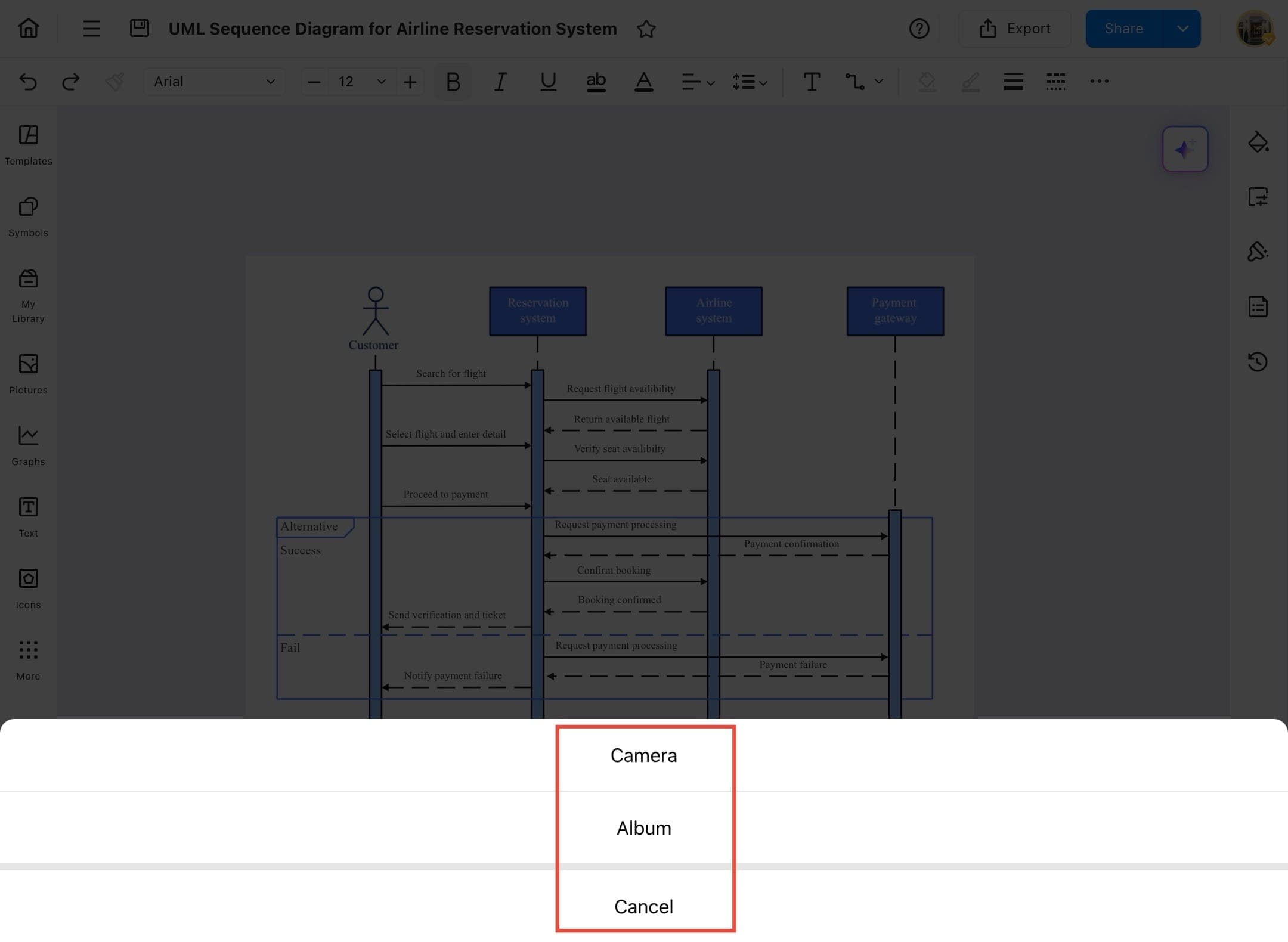The width and height of the screenshot is (1288, 942).
Task: Open the More options ellipsis menu
Action: pyautogui.click(x=1099, y=82)
